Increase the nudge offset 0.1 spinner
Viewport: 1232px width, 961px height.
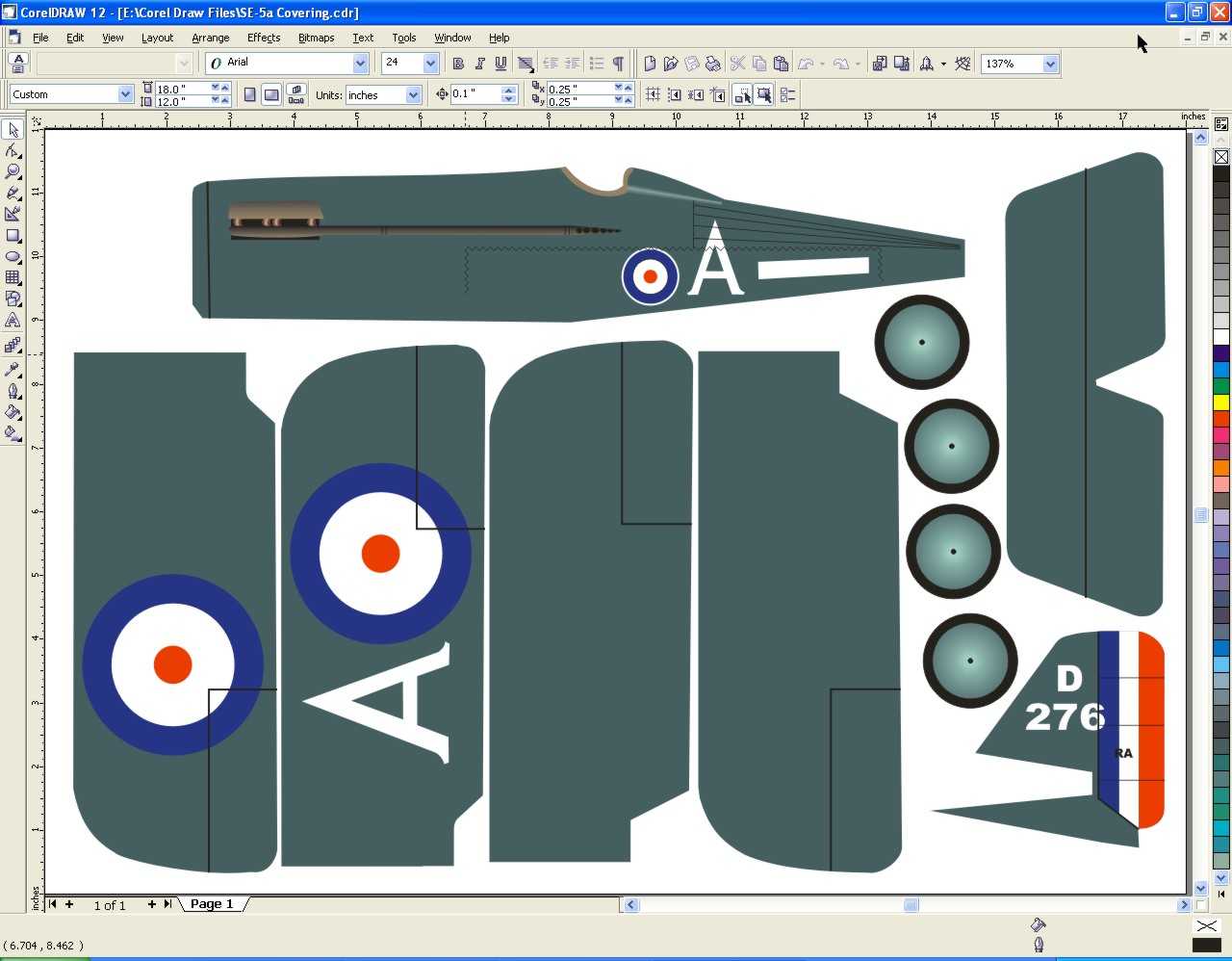coord(509,90)
